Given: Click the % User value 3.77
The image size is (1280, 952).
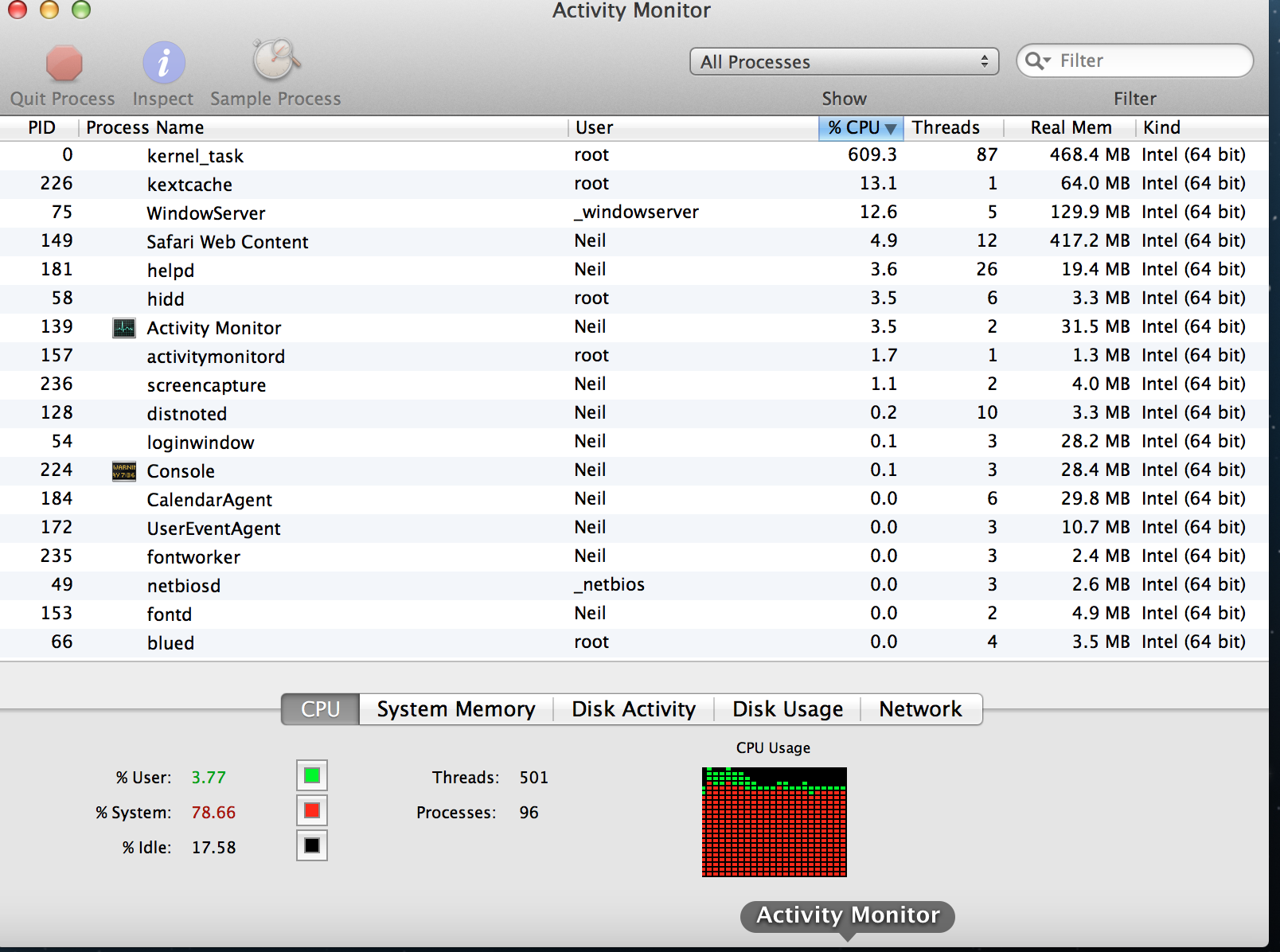Looking at the screenshot, I should tap(209, 777).
